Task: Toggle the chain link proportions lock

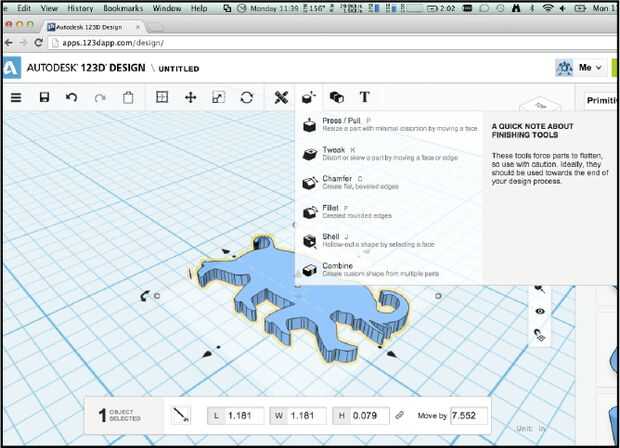Action: coord(400,415)
